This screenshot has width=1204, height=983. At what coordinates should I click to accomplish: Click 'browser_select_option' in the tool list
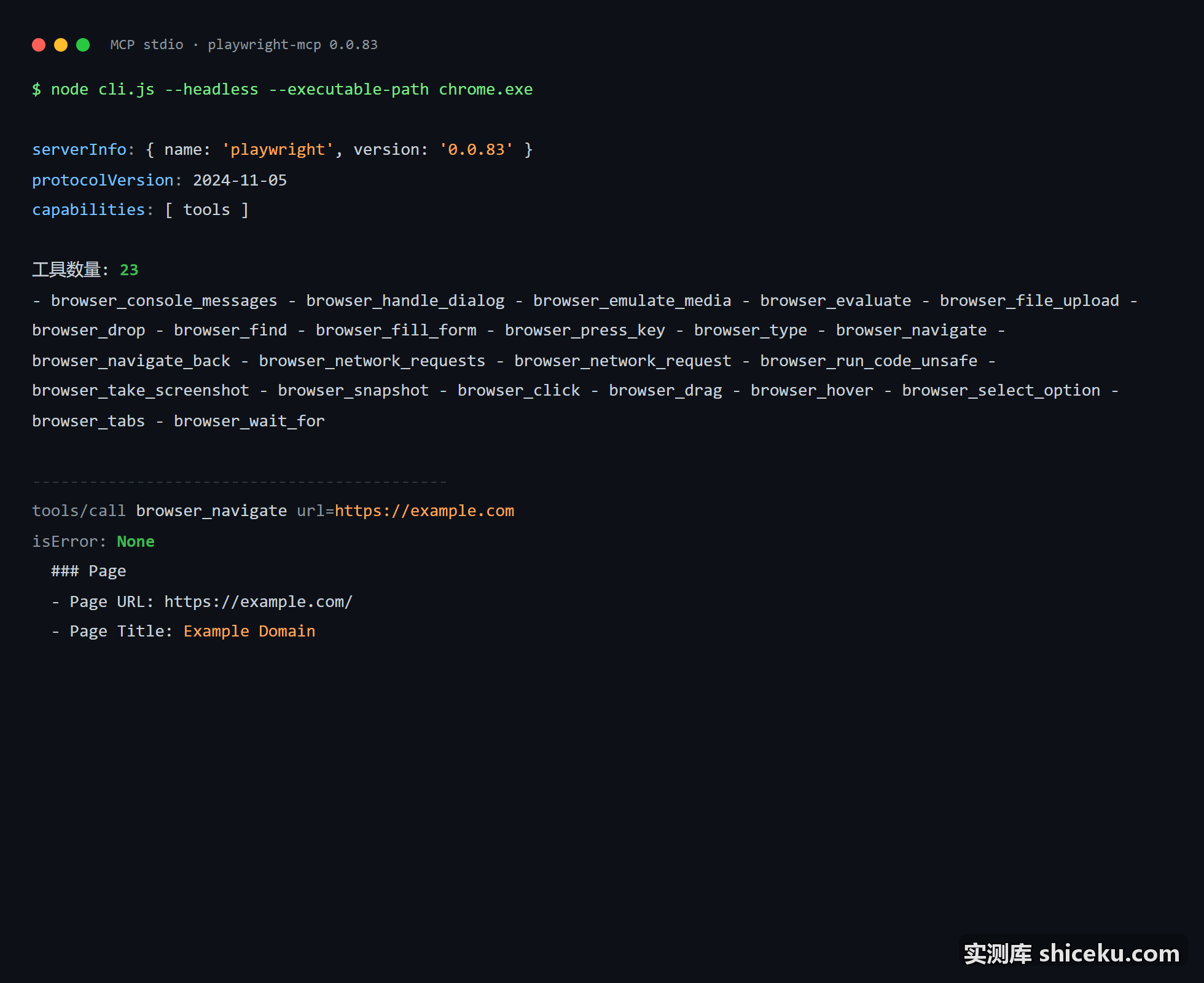pyautogui.click(x=1001, y=391)
